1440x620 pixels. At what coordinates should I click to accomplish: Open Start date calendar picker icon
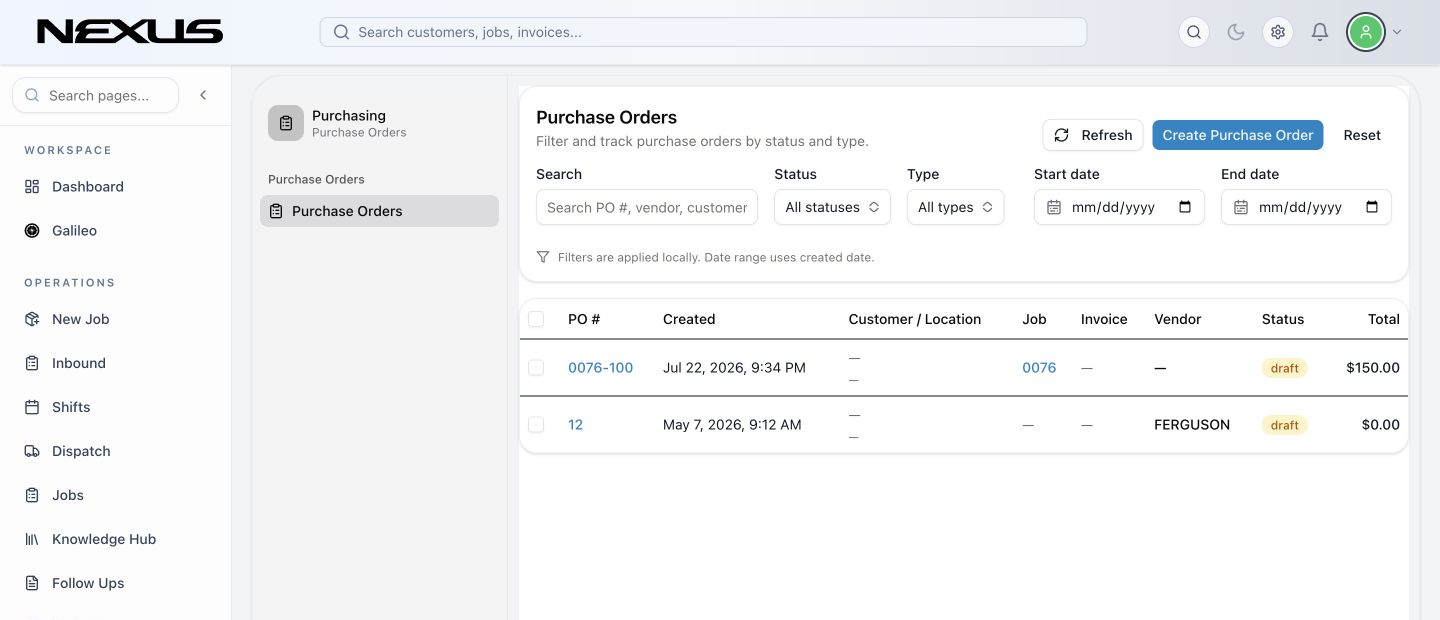(x=1186, y=207)
